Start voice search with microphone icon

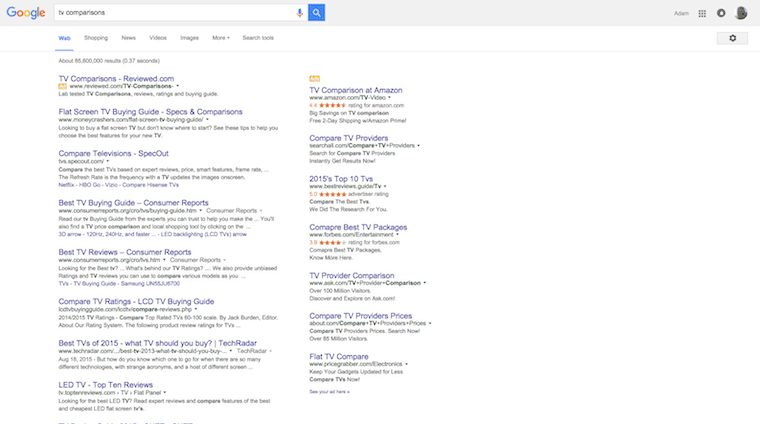click(x=300, y=13)
